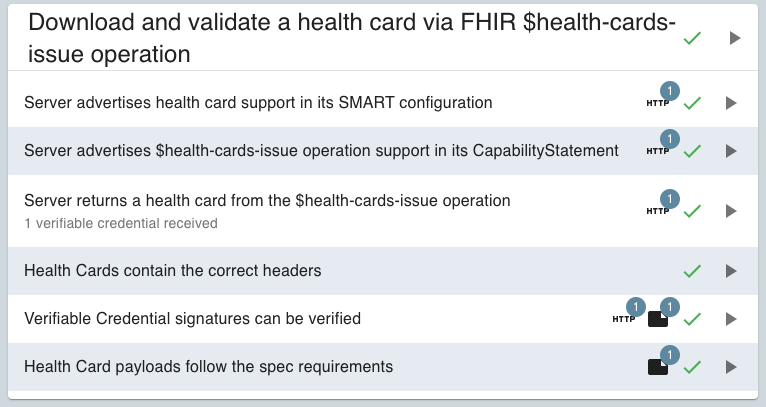Expand the health-cards-issue operation result row
This screenshot has width=766, height=407.
point(731,211)
